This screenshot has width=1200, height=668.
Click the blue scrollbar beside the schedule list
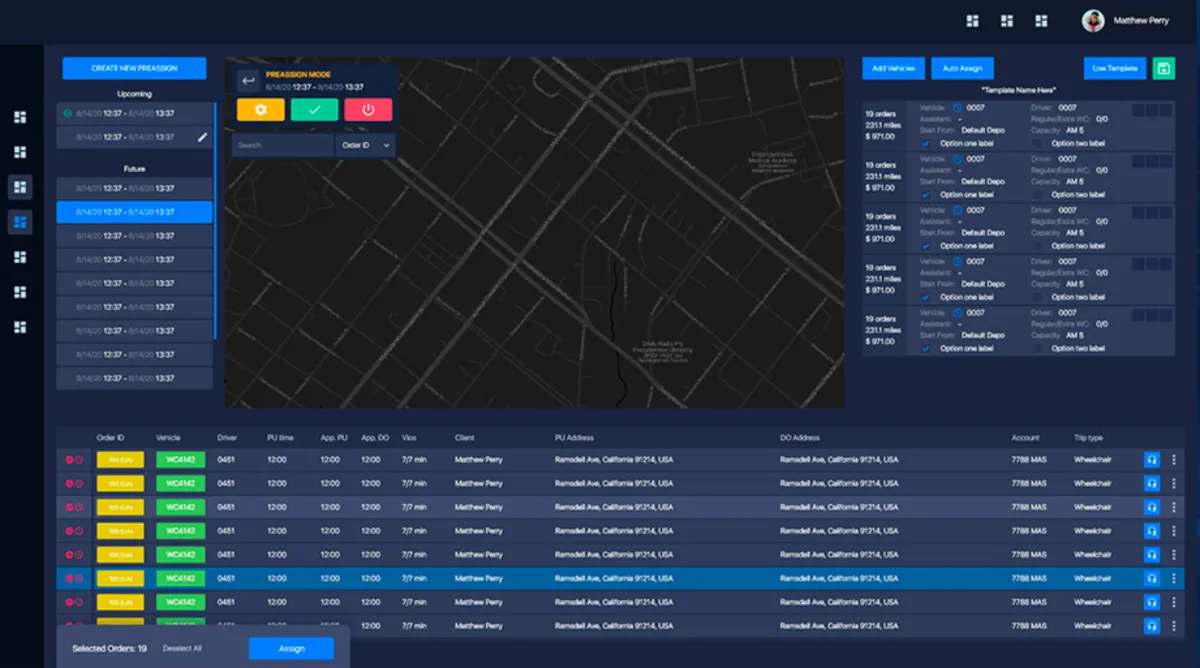click(x=215, y=220)
